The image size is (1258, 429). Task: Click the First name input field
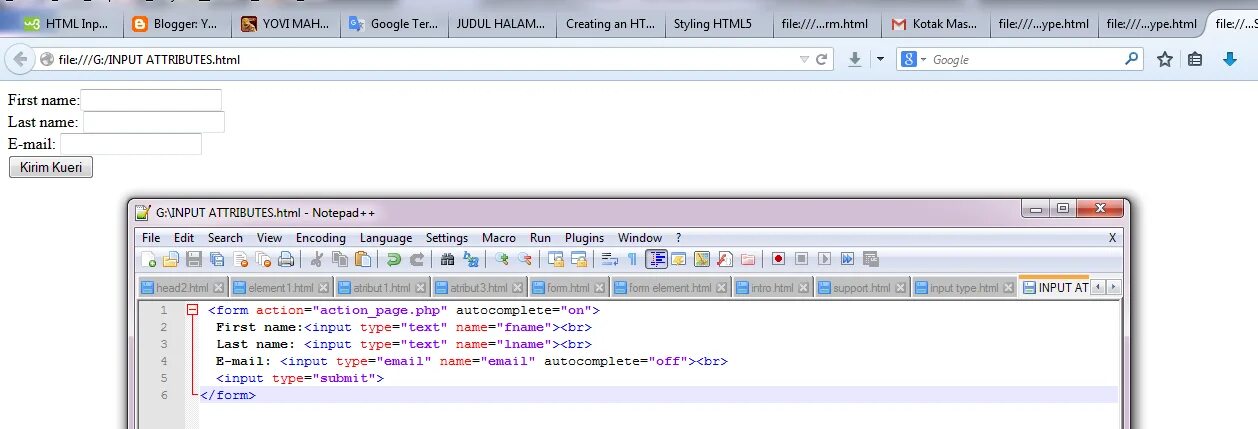pyautogui.click(x=151, y=100)
